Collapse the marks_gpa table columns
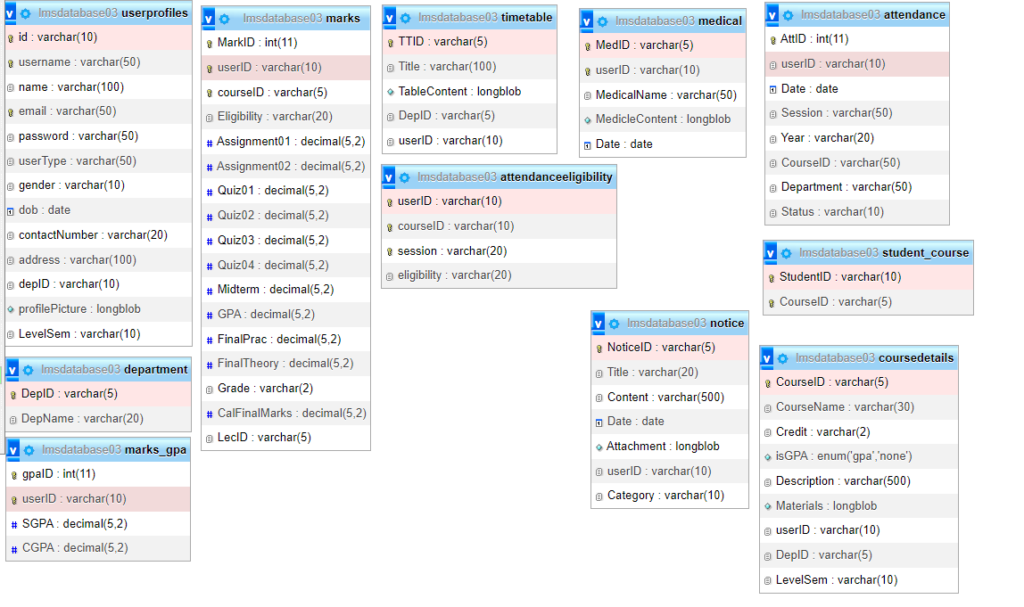The height and width of the screenshot is (607, 1024). [12, 450]
